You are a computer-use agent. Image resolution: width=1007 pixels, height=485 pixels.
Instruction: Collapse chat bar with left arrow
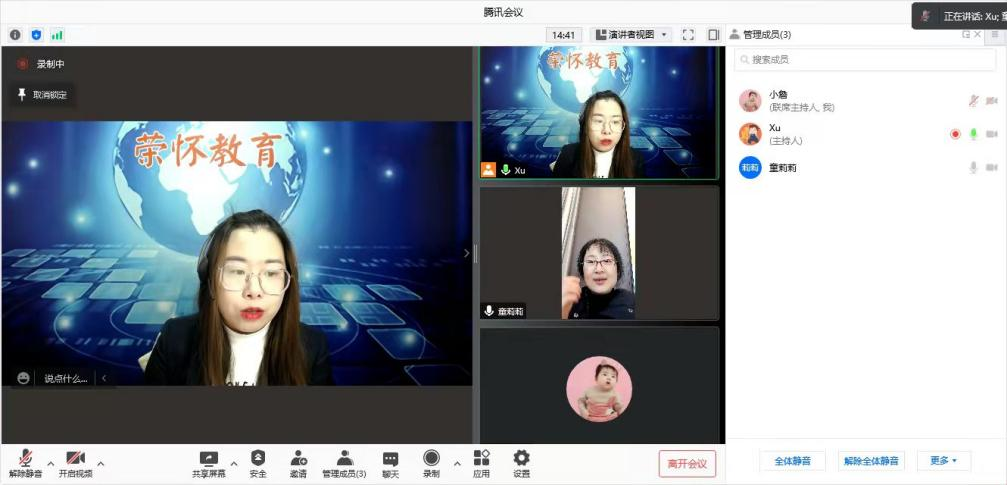click(104, 378)
